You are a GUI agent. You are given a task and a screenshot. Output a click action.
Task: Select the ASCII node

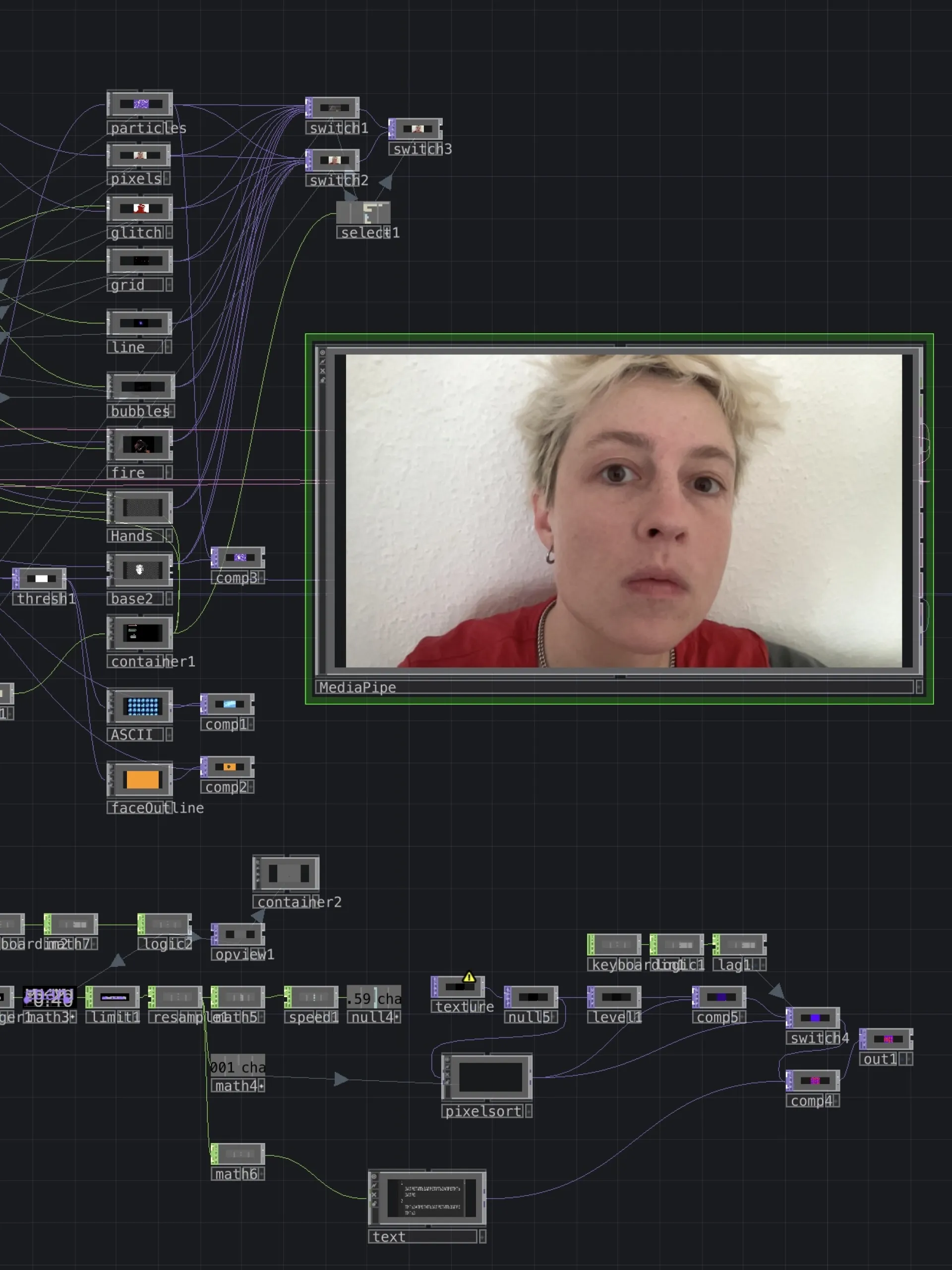tap(142, 706)
